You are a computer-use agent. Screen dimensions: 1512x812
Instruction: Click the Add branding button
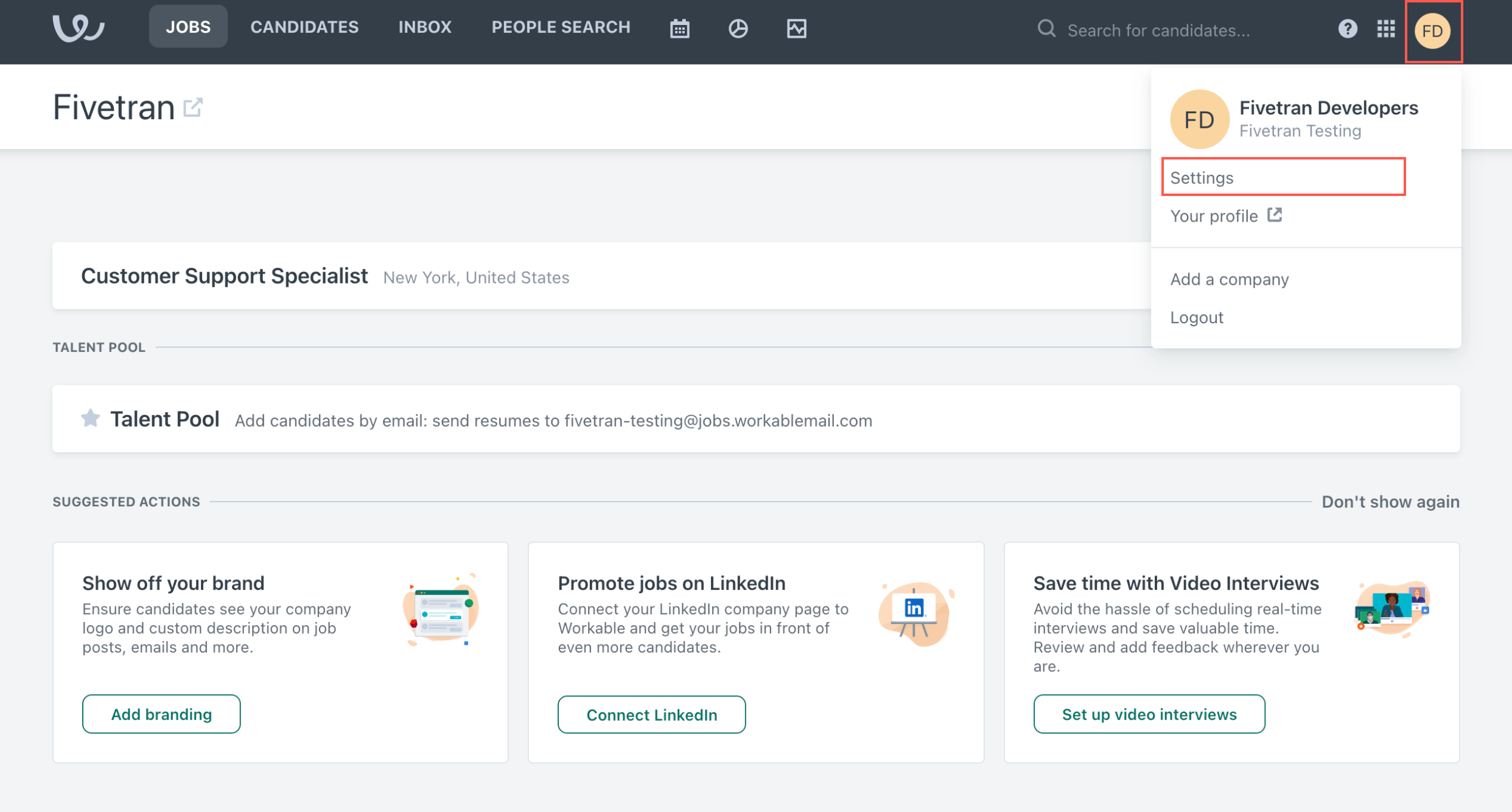[161, 713]
